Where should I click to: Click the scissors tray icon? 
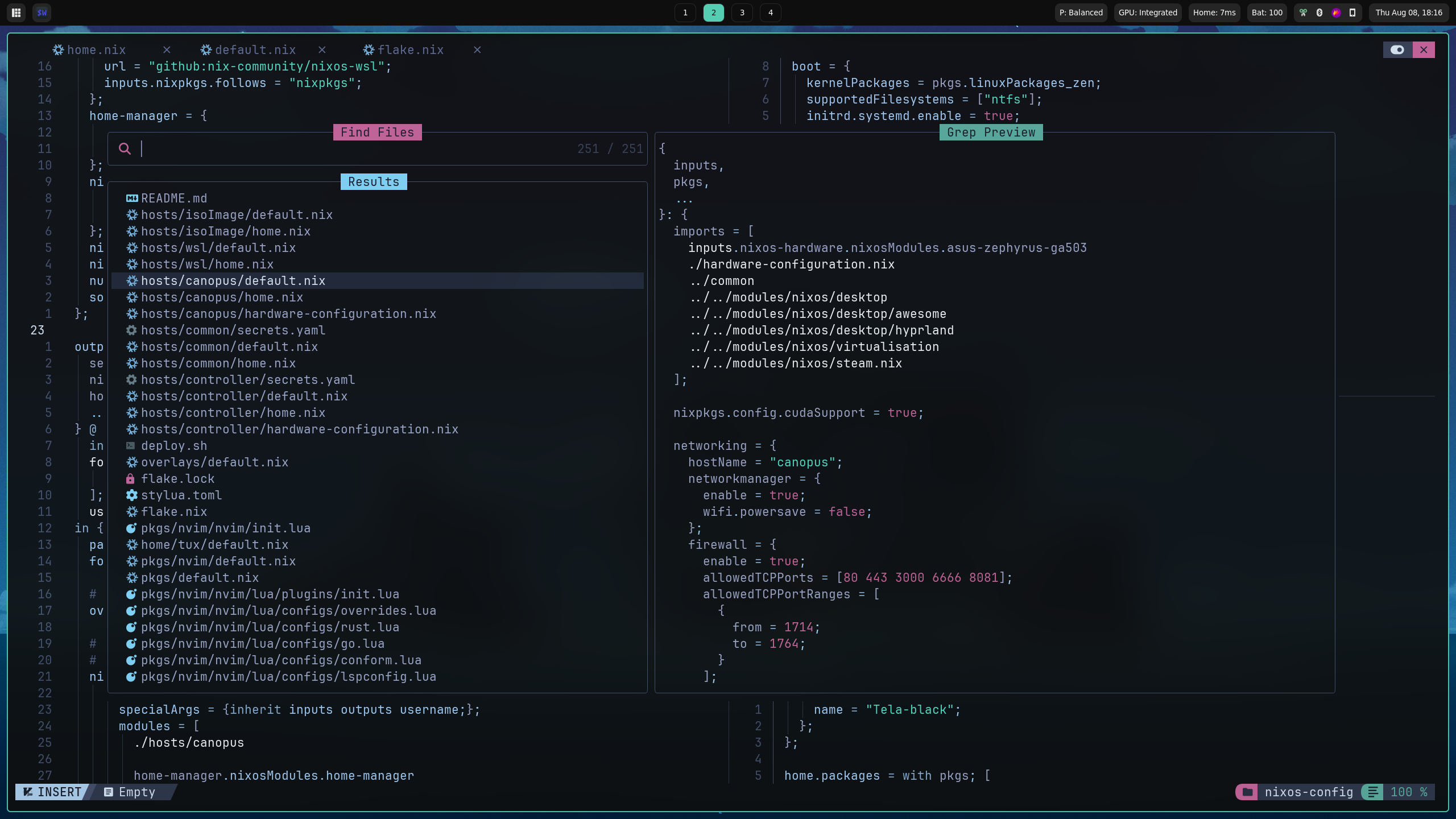tap(1303, 13)
